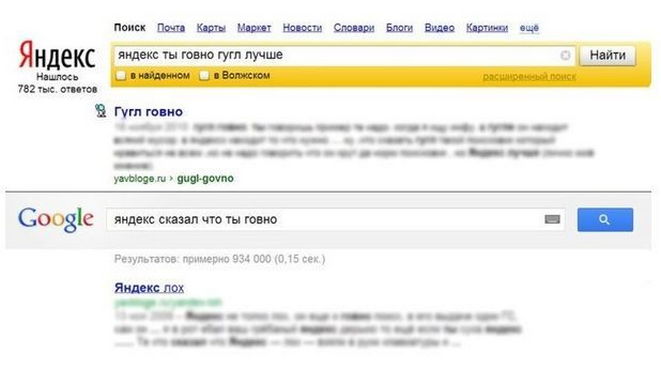Toggle the 'в Волжском' checkbox
The image size is (661, 384).
coord(204,76)
